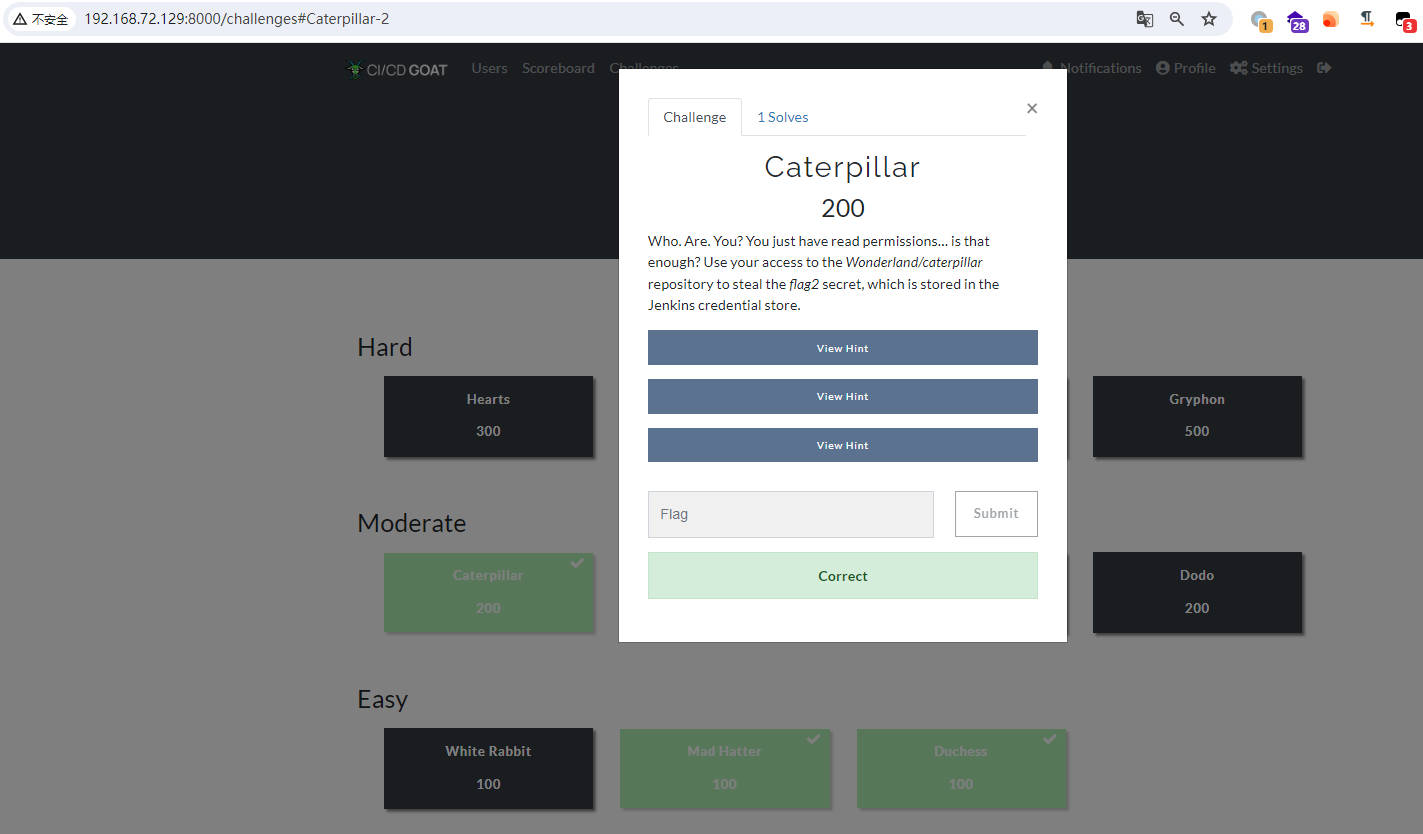Click the translate page icon in address bar
Viewport: 1423px width, 834px height.
[x=1145, y=19]
